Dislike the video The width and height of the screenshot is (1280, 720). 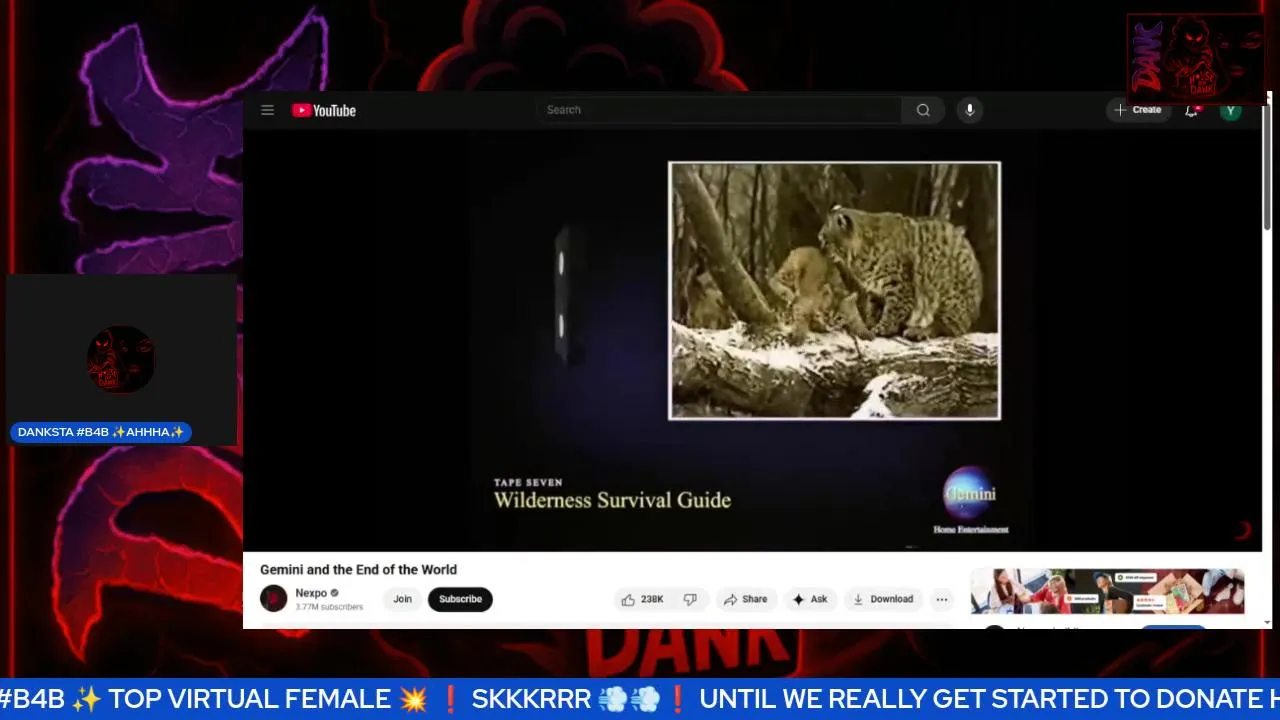(690, 599)
